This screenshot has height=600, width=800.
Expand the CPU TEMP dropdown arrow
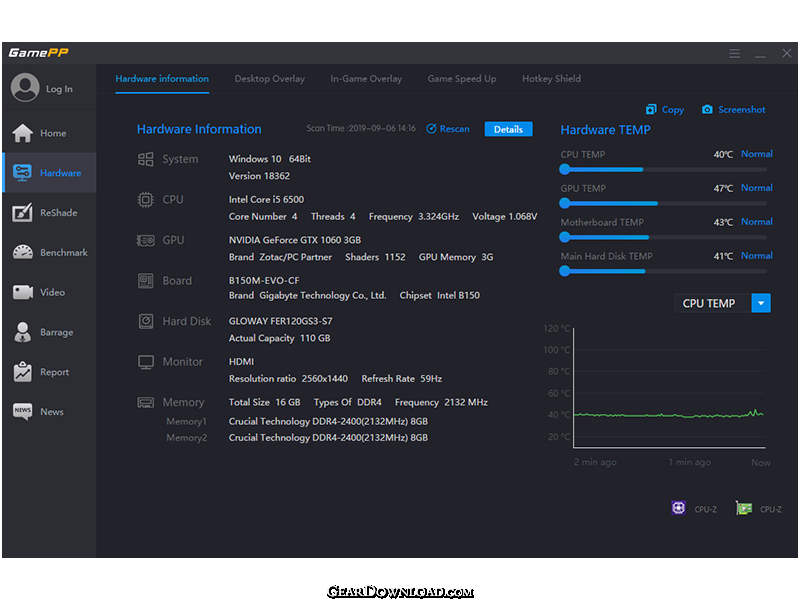(x=761, y=303)
